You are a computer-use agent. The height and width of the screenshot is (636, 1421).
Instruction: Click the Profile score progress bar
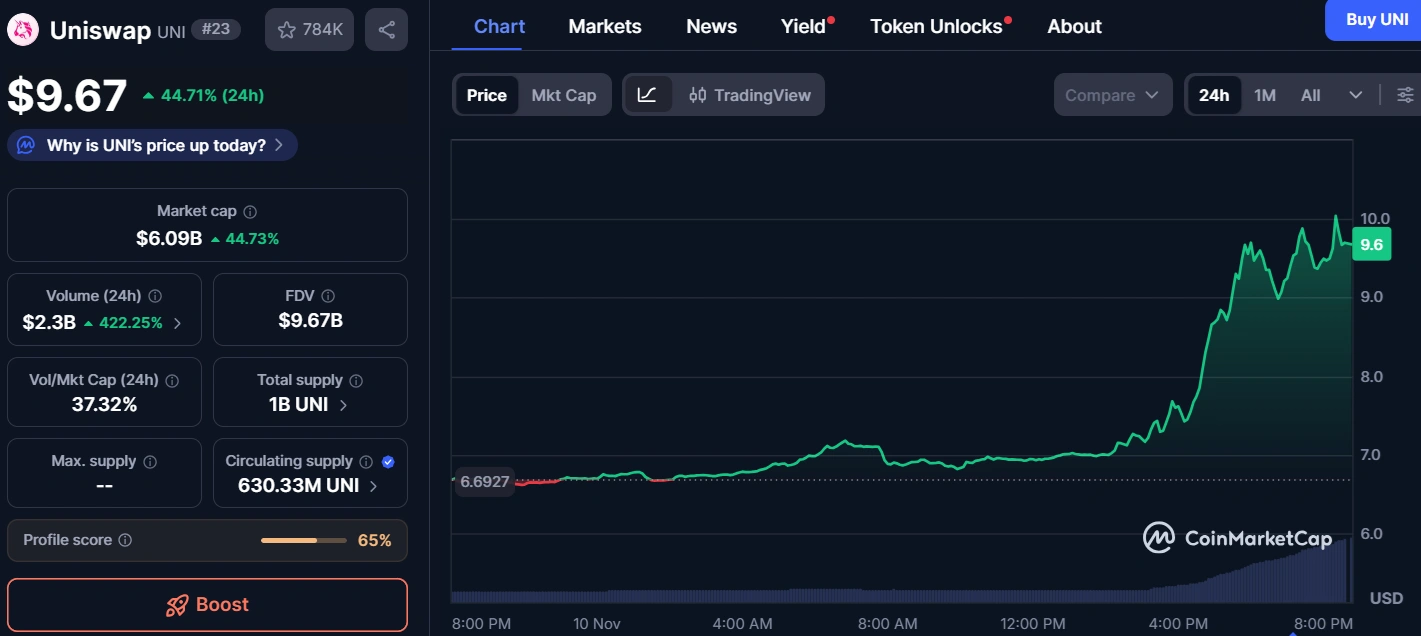point(301,540)
